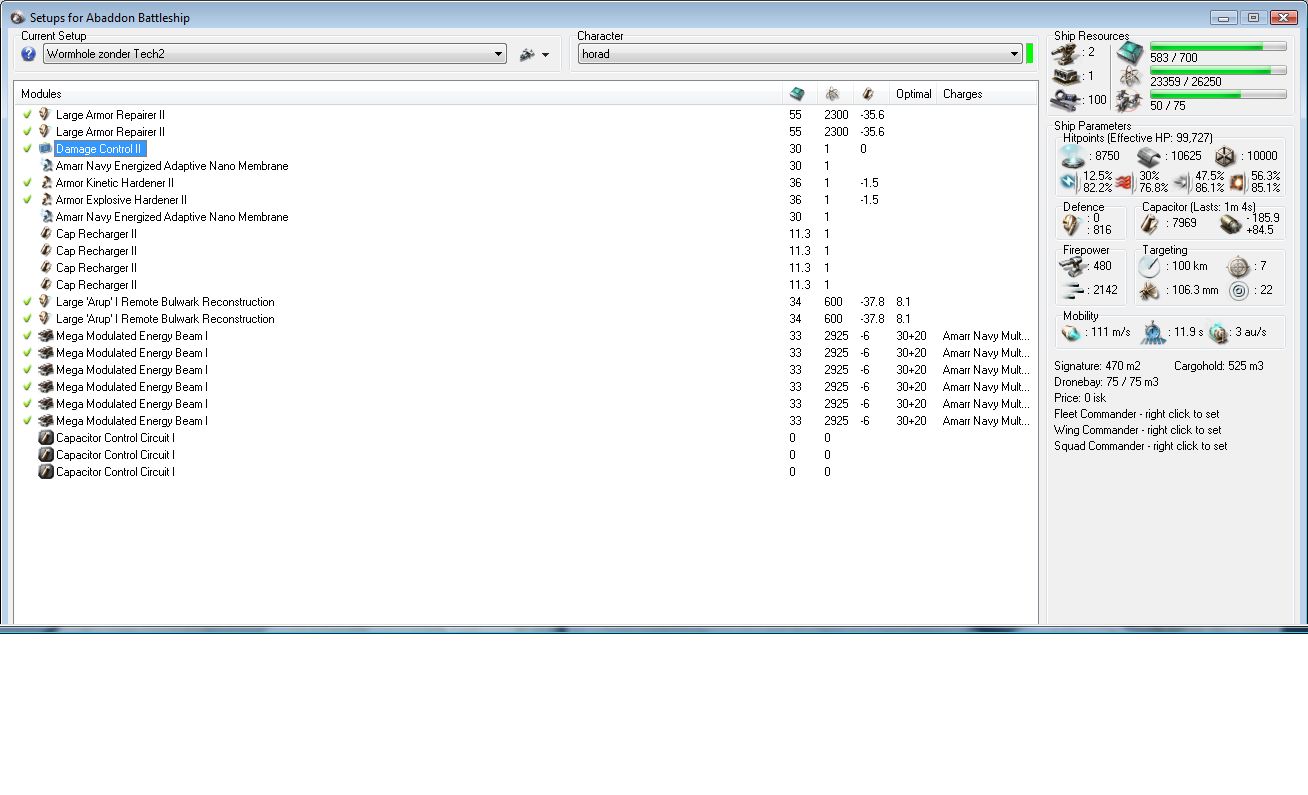Click the Armor Explosive Hardener II module icon
The width and height of the screenshot is (1308, 795).
tap(45, 200)
